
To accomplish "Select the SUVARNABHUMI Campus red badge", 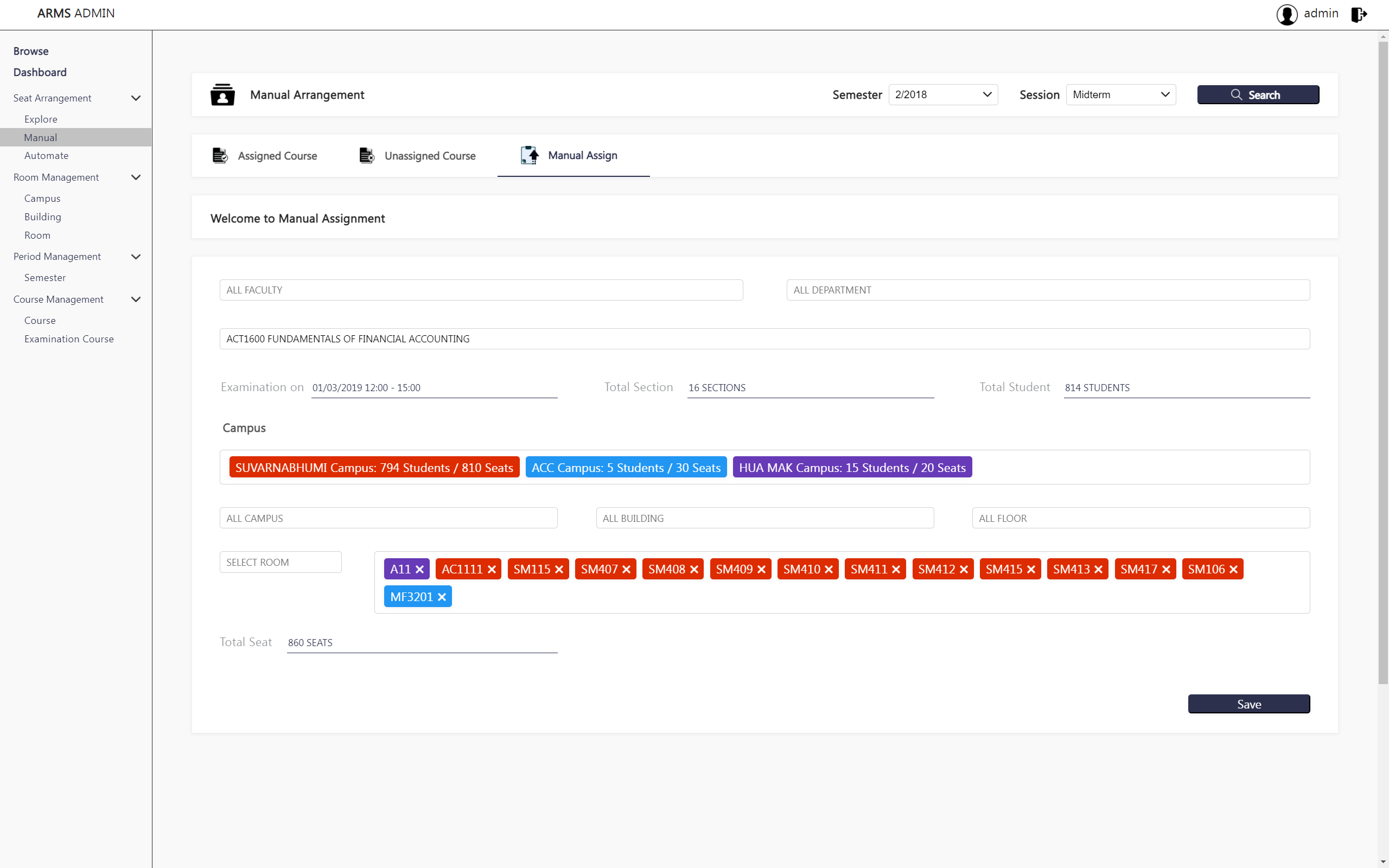I will click(374, 467).
